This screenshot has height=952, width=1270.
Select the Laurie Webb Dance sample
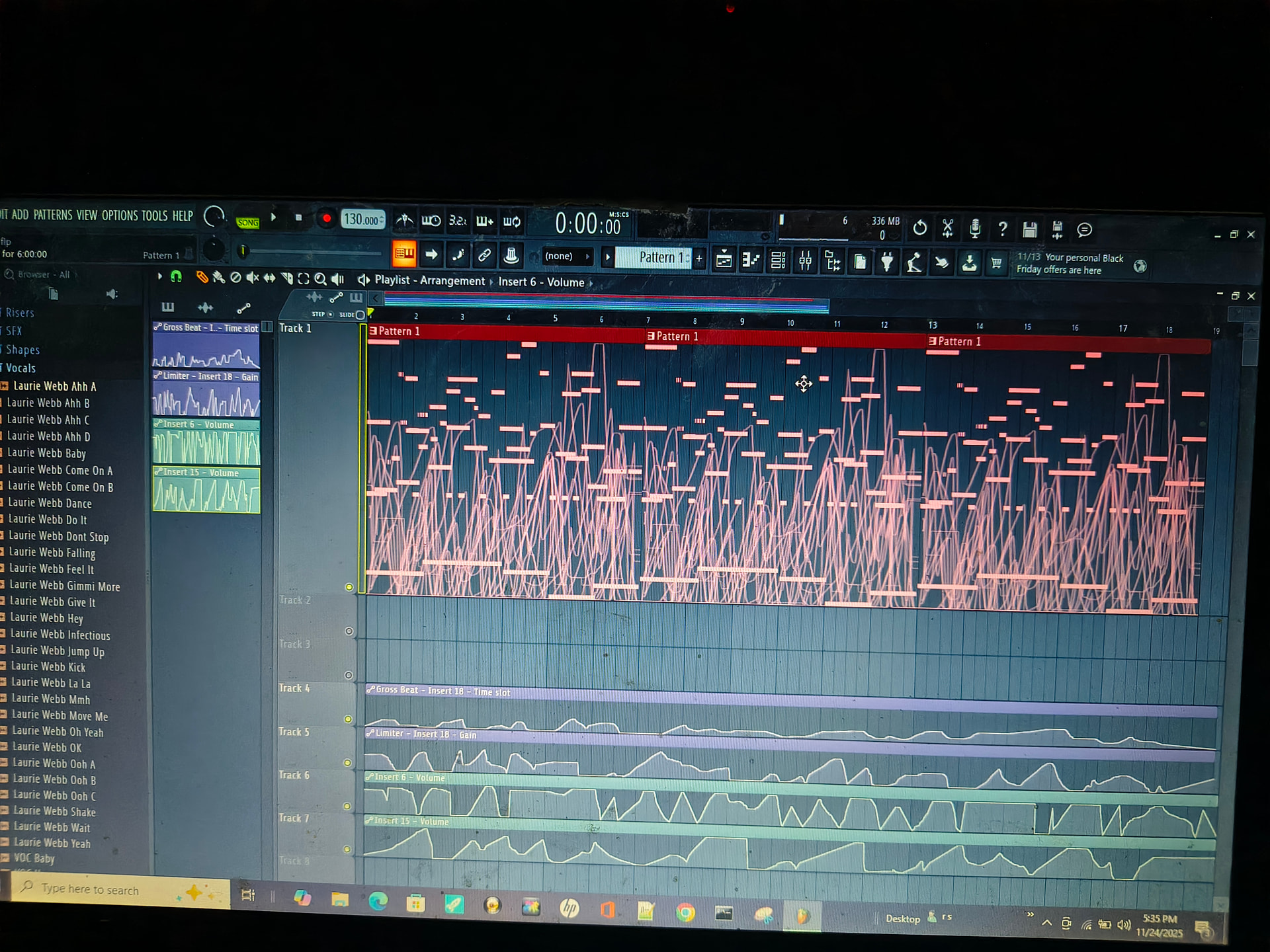pos(50,503)
